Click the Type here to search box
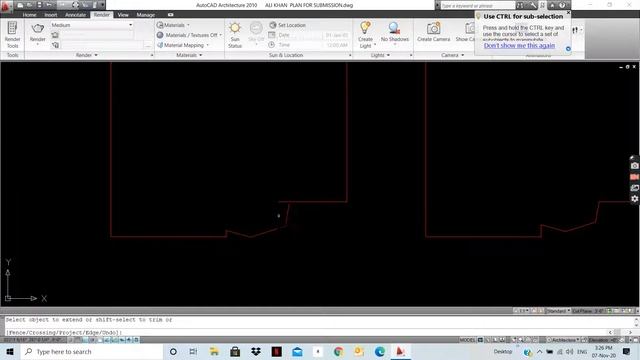Screen dimensions: 640x360 (92, 351)
